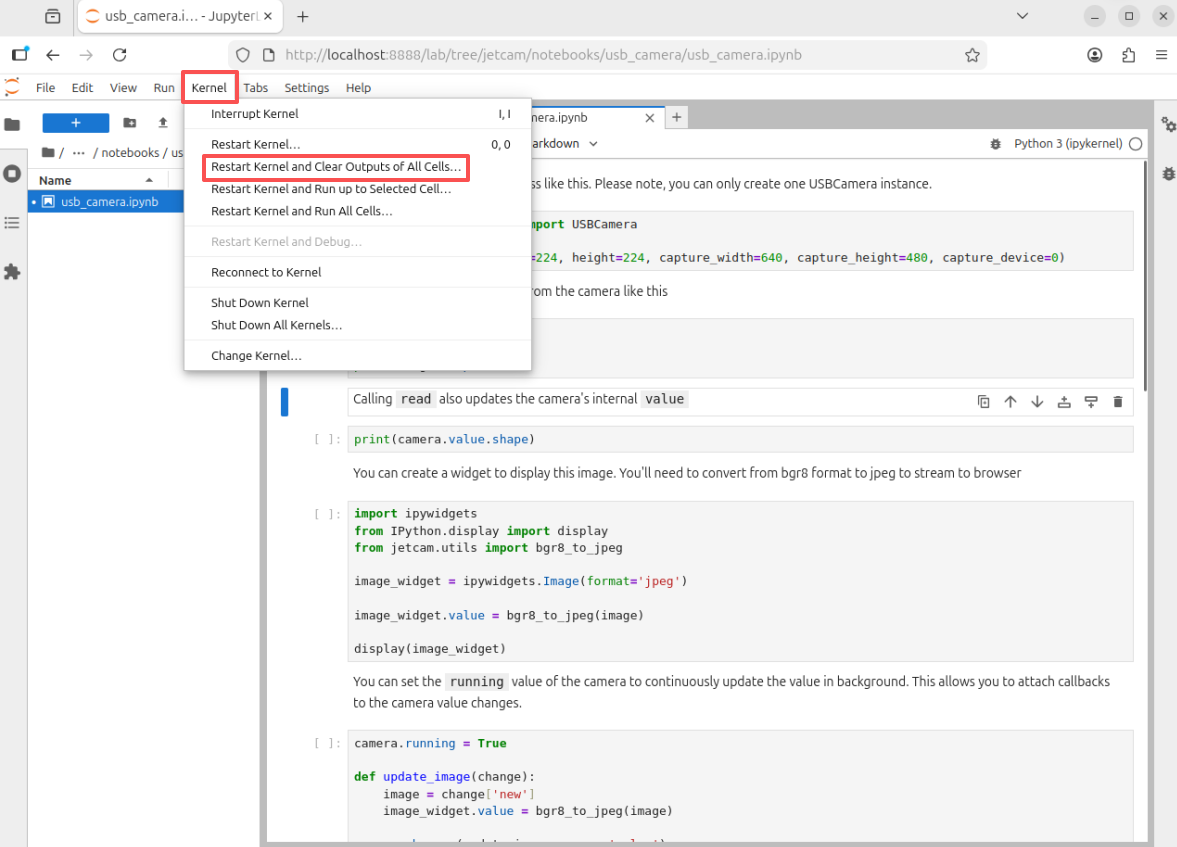Go to the notebooks breadcrumb folder
This screenshot has width=1177, height=847.
(130, 152)
